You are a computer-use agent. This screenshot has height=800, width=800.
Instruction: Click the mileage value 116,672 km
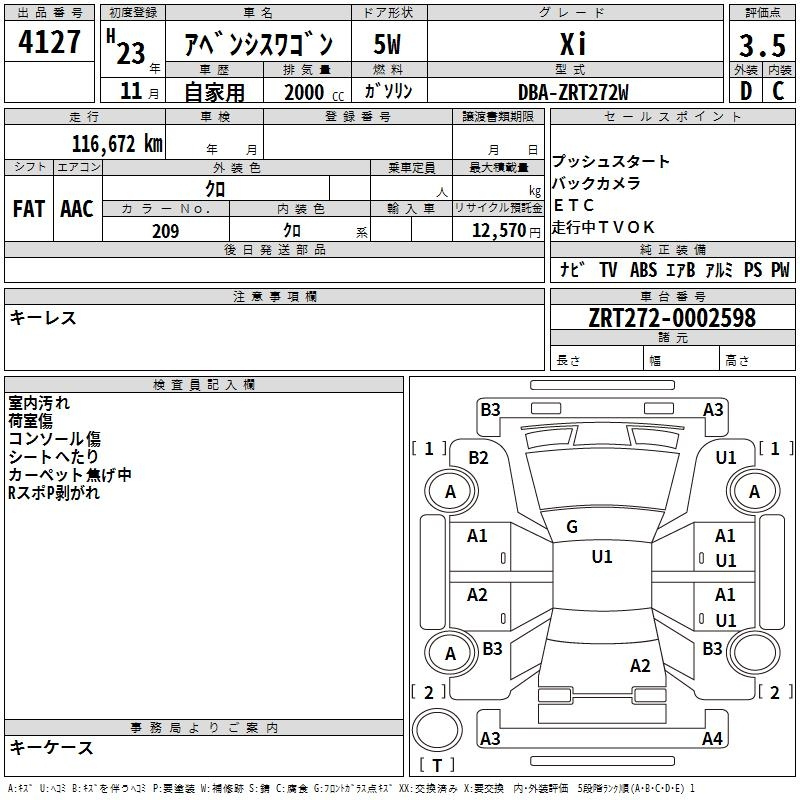tap(117, 143)
